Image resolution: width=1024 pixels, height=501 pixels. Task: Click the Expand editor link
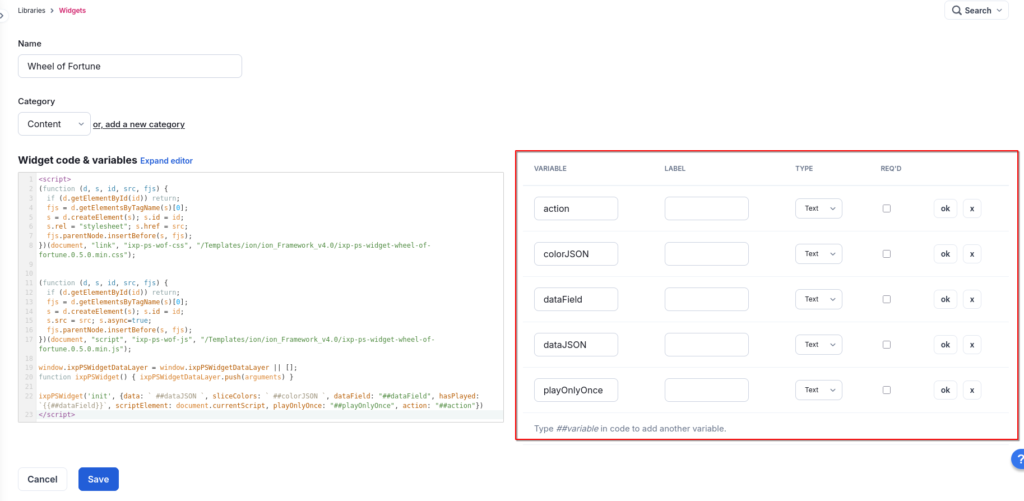[x=166, y=160]
